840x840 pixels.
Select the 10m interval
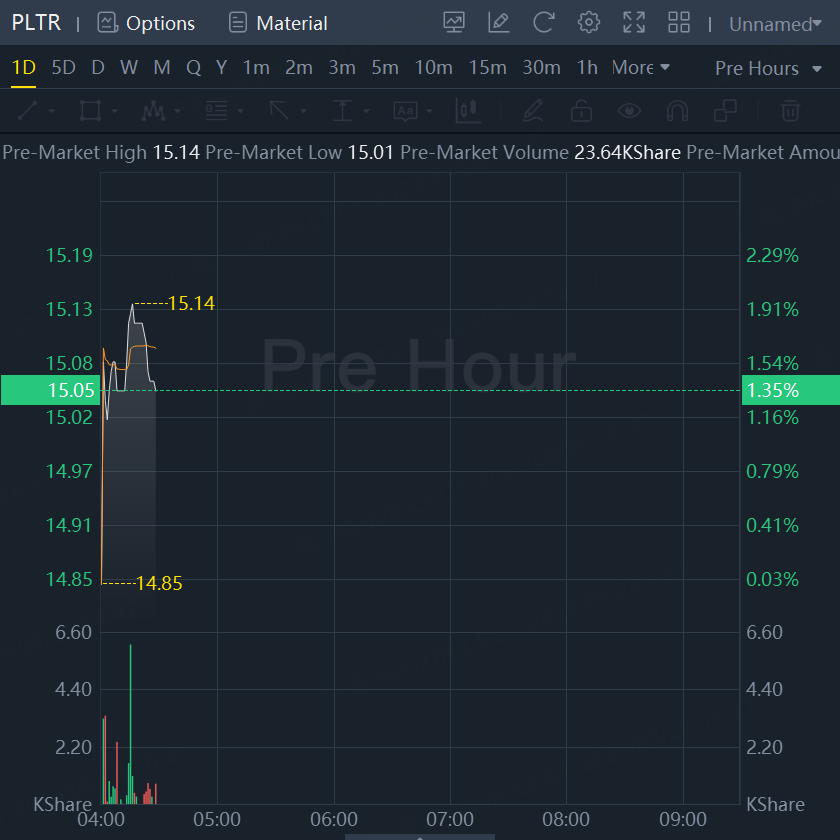coord(433,68)
